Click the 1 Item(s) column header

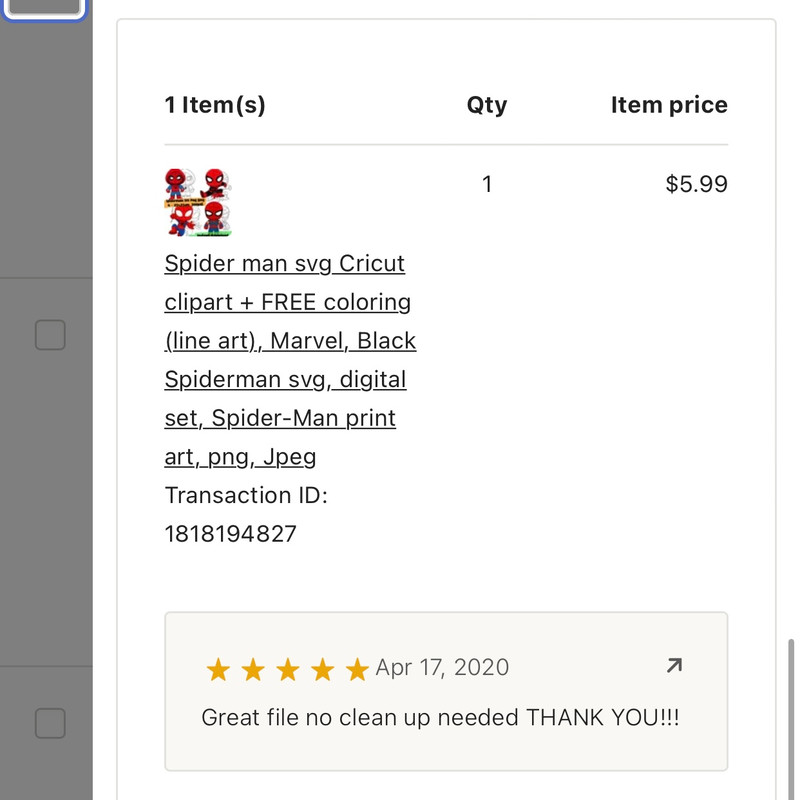click(x=215, y=105)
